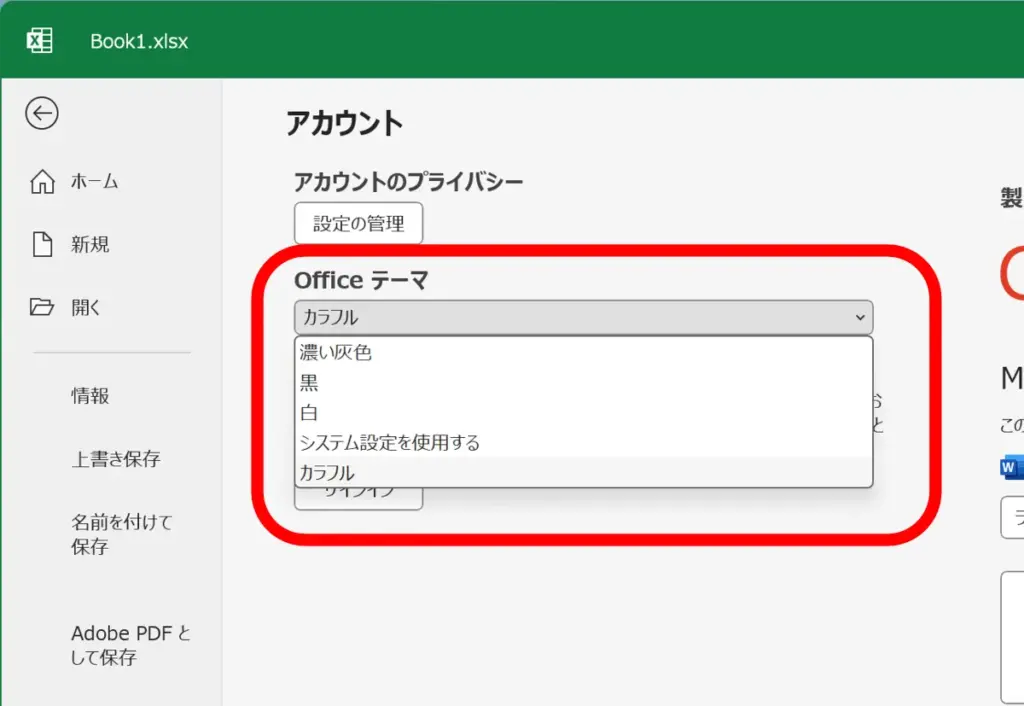Click the folder icon beside 開く
The image size is (1024, 706).
coord(42,308)
